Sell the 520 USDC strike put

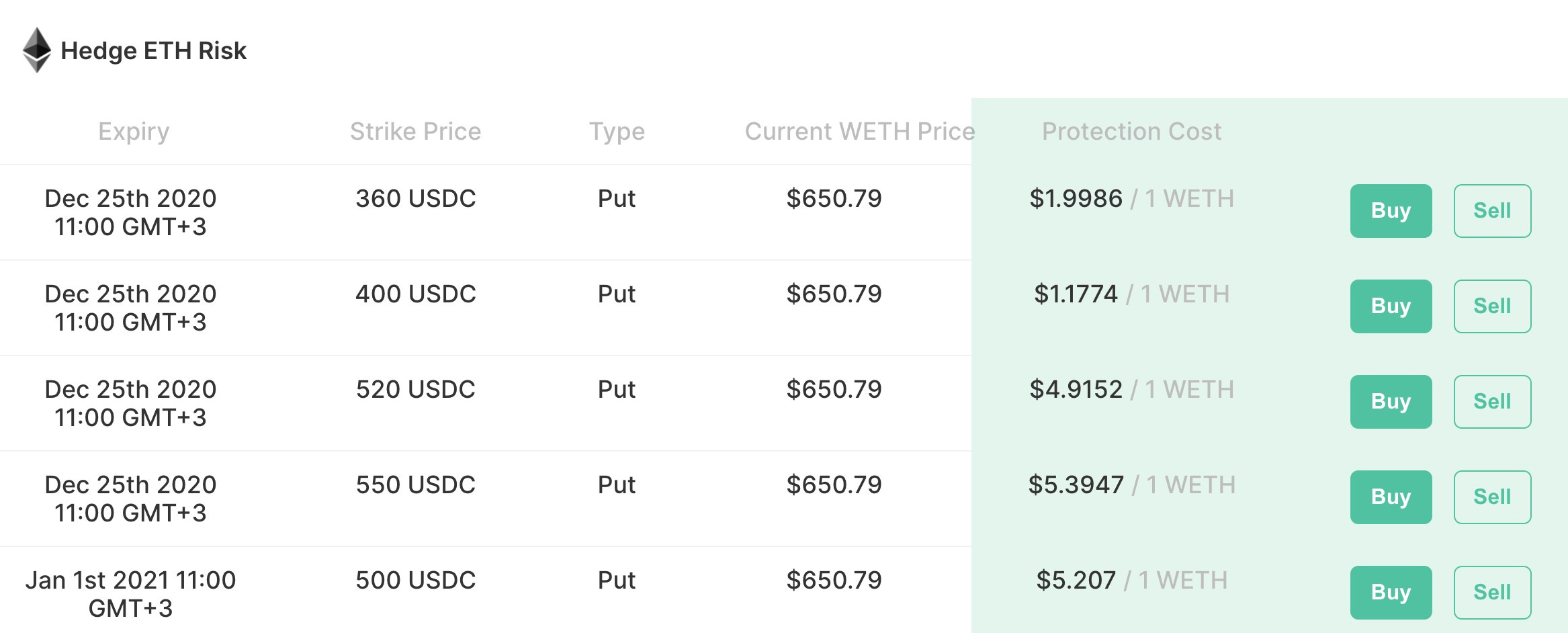(1492, 402)
